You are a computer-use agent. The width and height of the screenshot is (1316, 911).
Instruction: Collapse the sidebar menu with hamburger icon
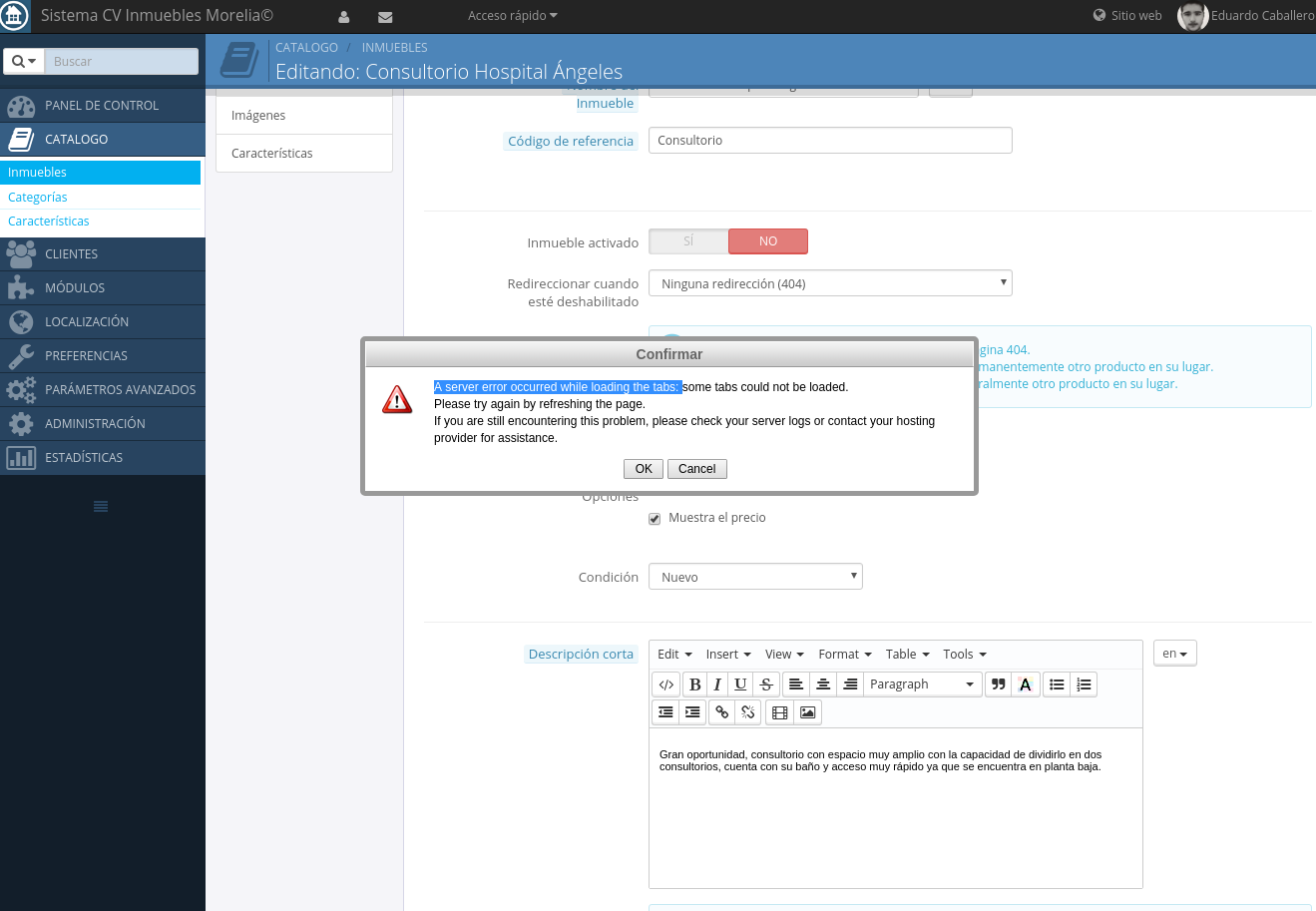click(101, 507)
